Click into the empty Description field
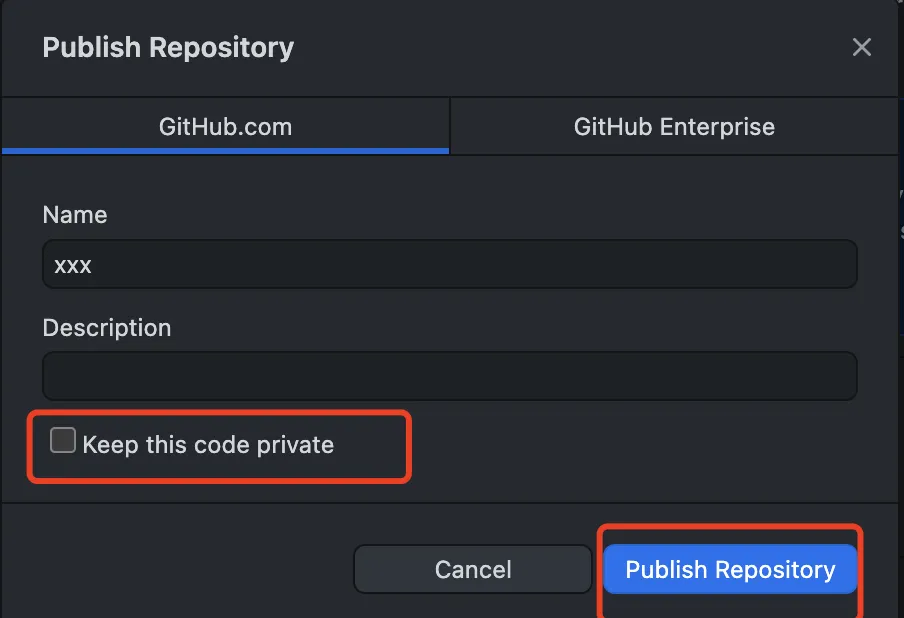The height and width of the screenshot is (618, 904). [x=450, y=376]
